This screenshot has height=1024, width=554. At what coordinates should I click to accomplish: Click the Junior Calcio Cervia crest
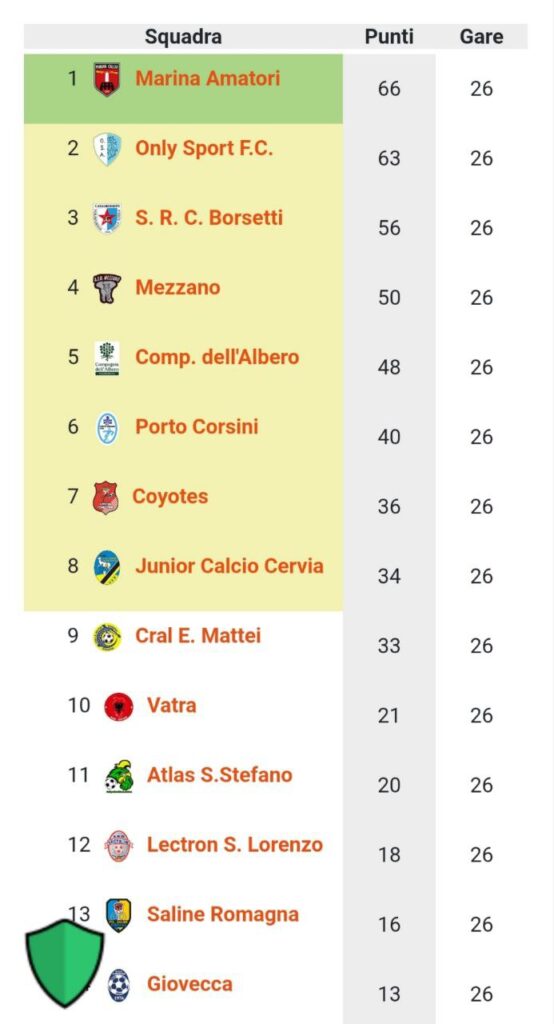(107, 567)
